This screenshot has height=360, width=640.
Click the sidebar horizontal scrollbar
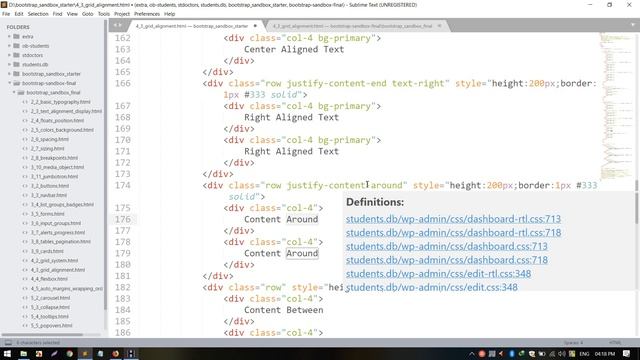coord(42,335)
